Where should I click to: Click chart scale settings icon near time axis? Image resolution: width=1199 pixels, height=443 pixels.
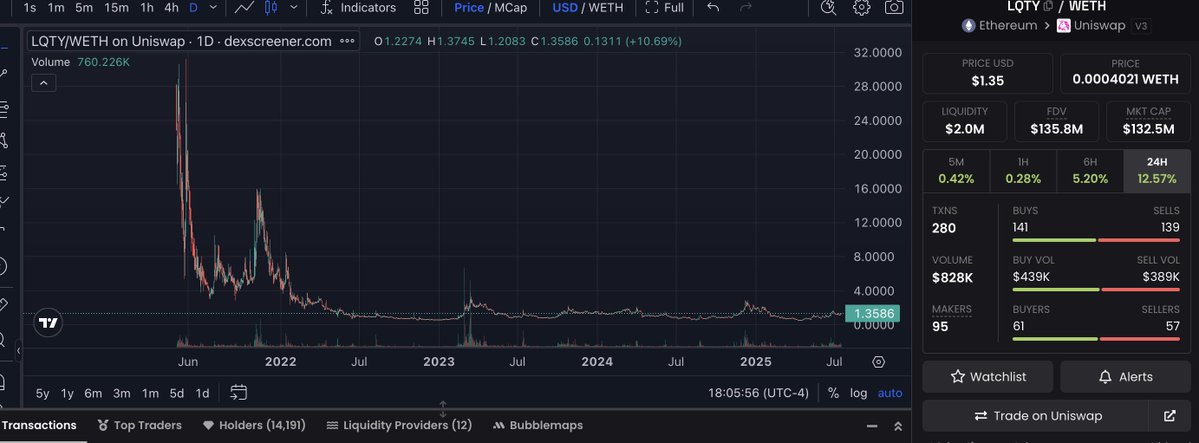tap(879, 362)
